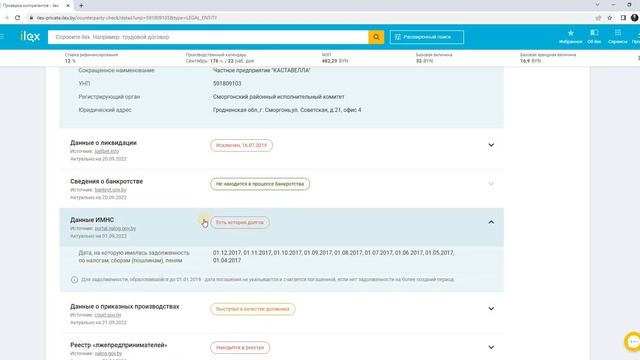
Task: Click the Сведения о банкротстве heading
Action: coord(107,181)
